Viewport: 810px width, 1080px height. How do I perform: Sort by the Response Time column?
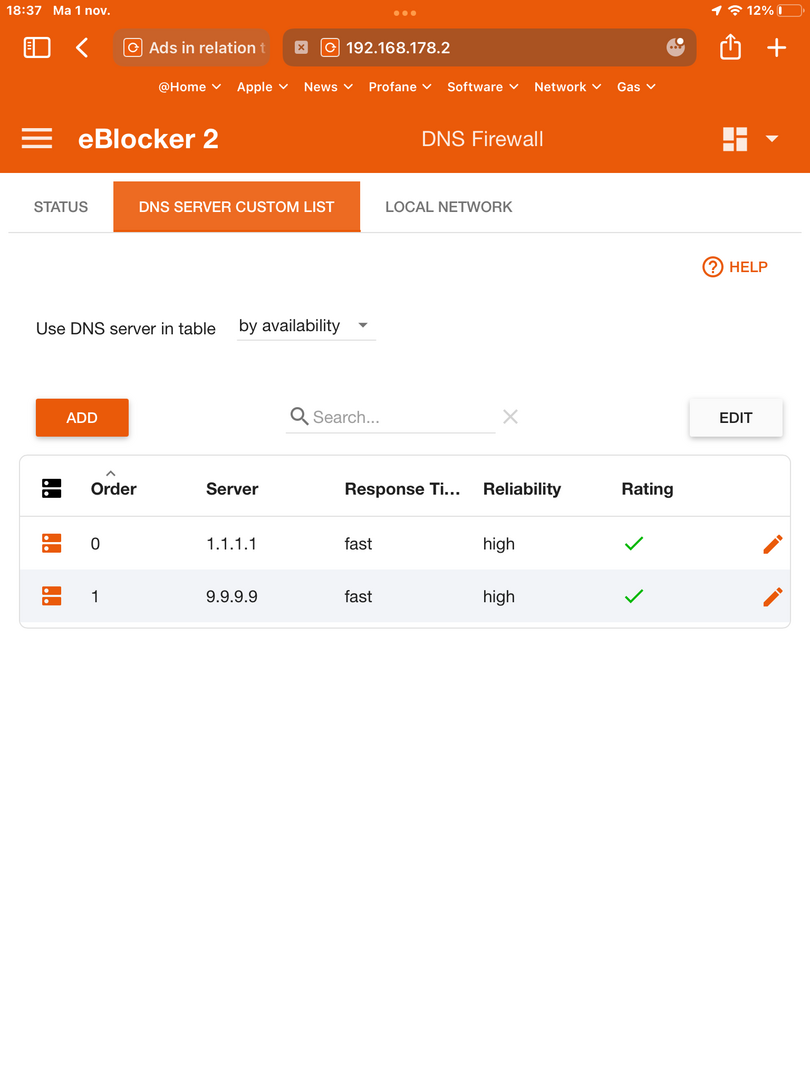tap(402, 489)
